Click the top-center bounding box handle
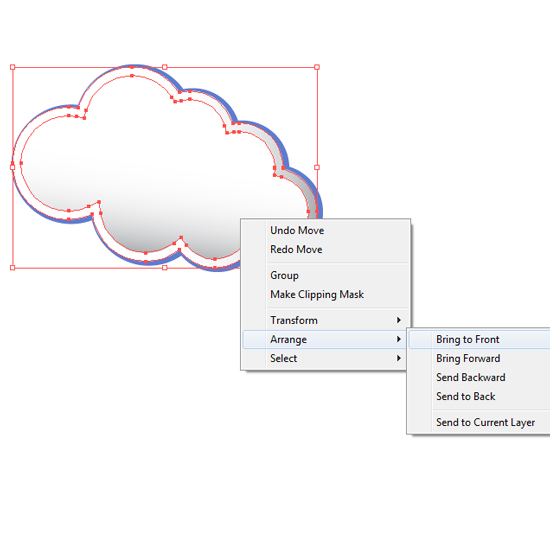Image resolution: width=550 pixels, height=550 pixels. pyautogui.click(x=165, y=67)
